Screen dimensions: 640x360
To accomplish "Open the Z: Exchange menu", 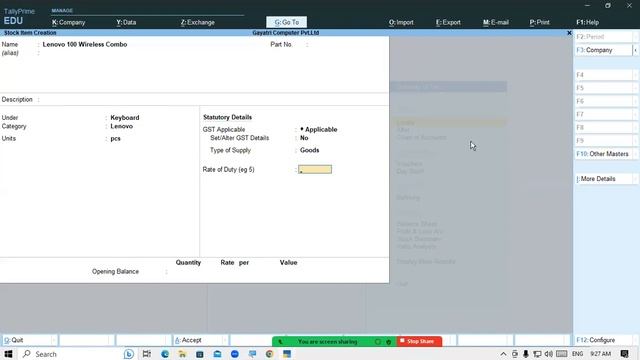I will (198, 22).
